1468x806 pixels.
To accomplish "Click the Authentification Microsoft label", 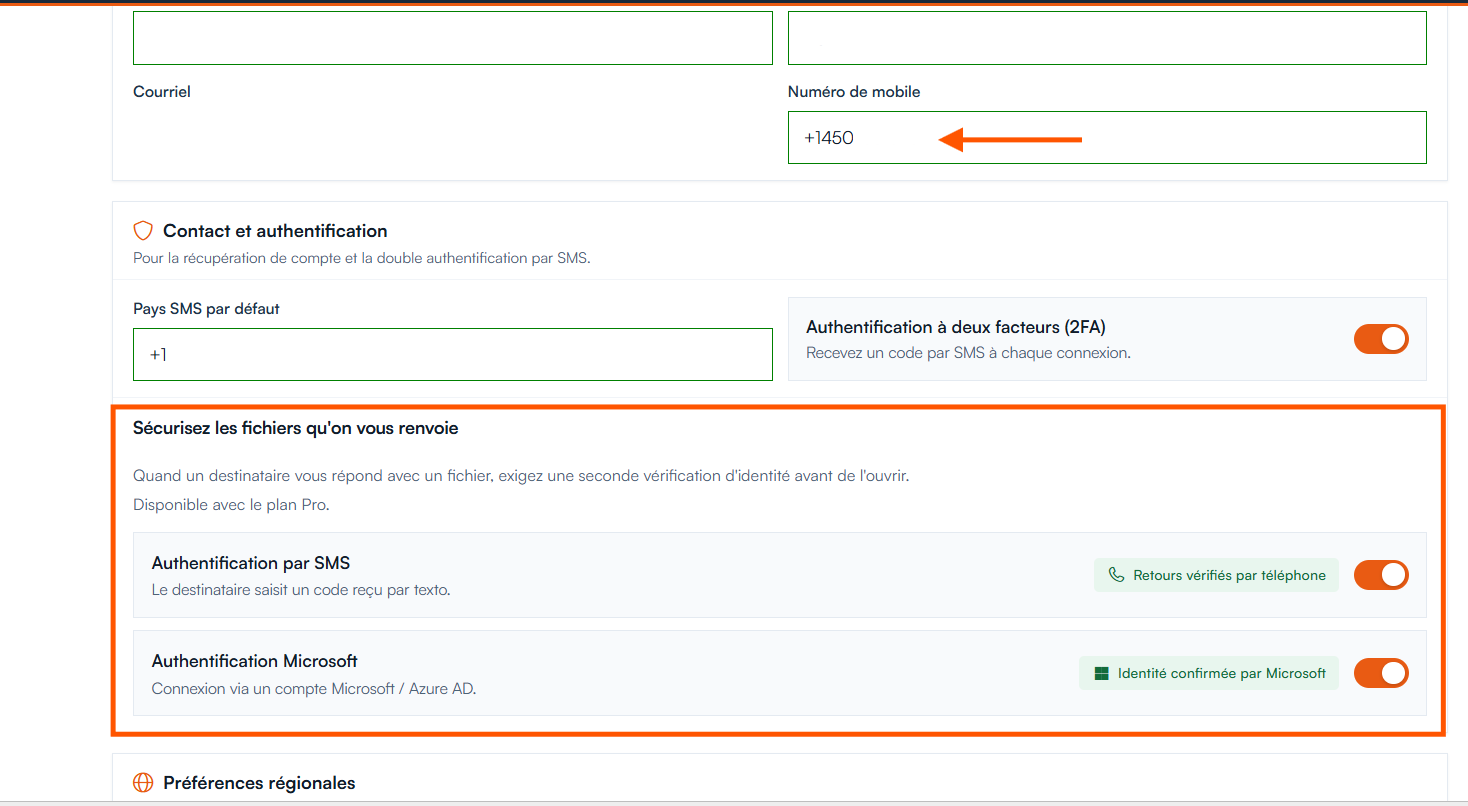I will pos(255,661).
